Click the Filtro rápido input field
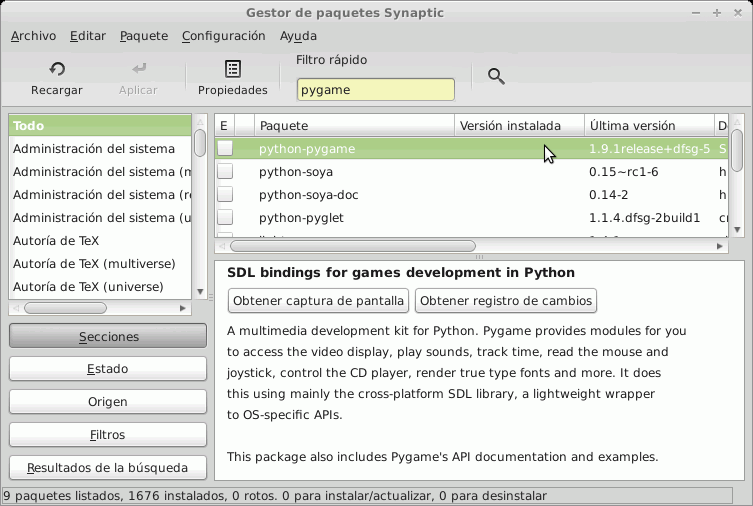This screenshot has height=506, width=753. pyautogui.click(x=376, y=90)
